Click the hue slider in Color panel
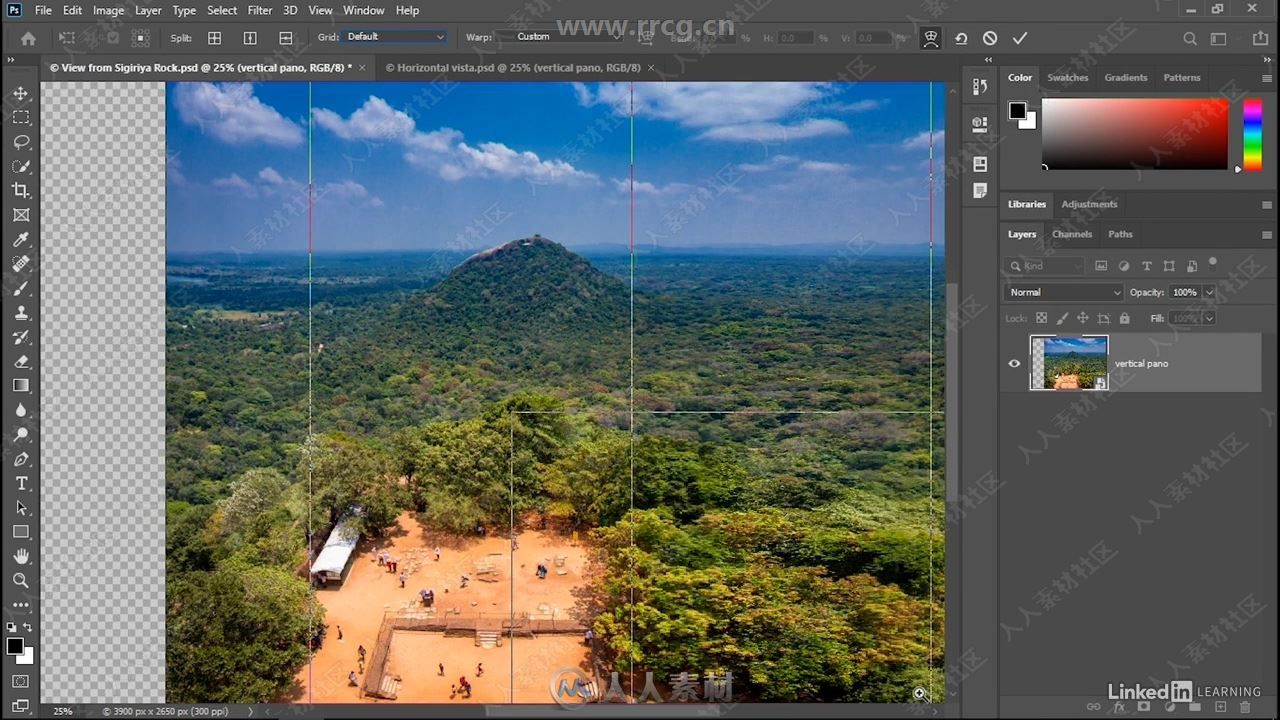 1252,134
